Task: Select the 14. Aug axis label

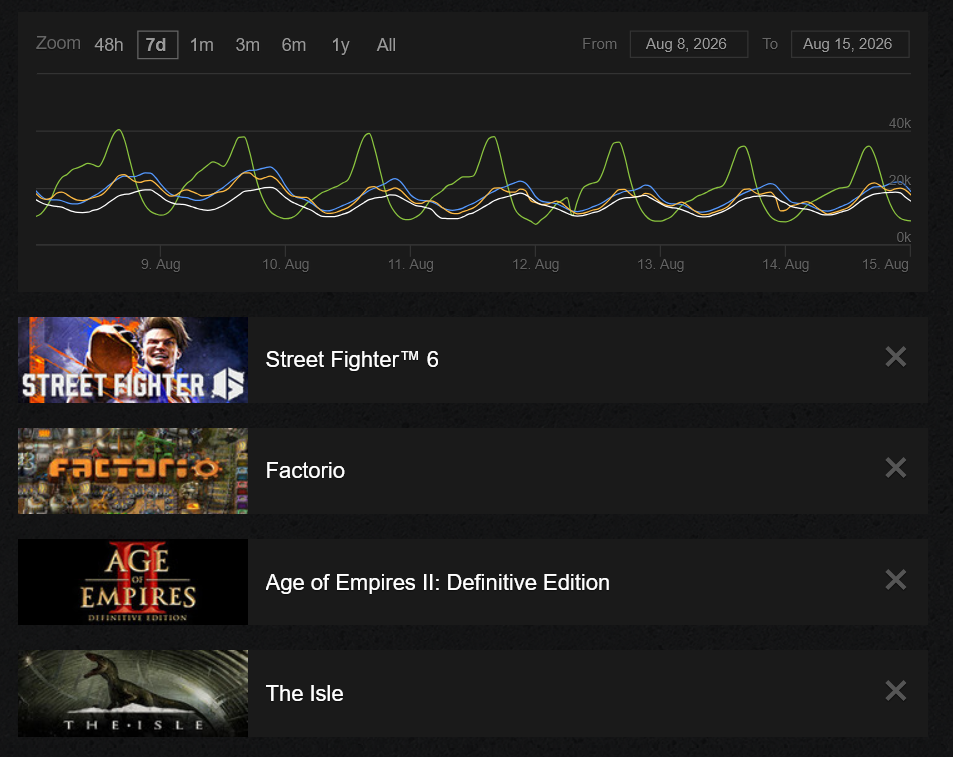Action: click(x=786, y=264)
